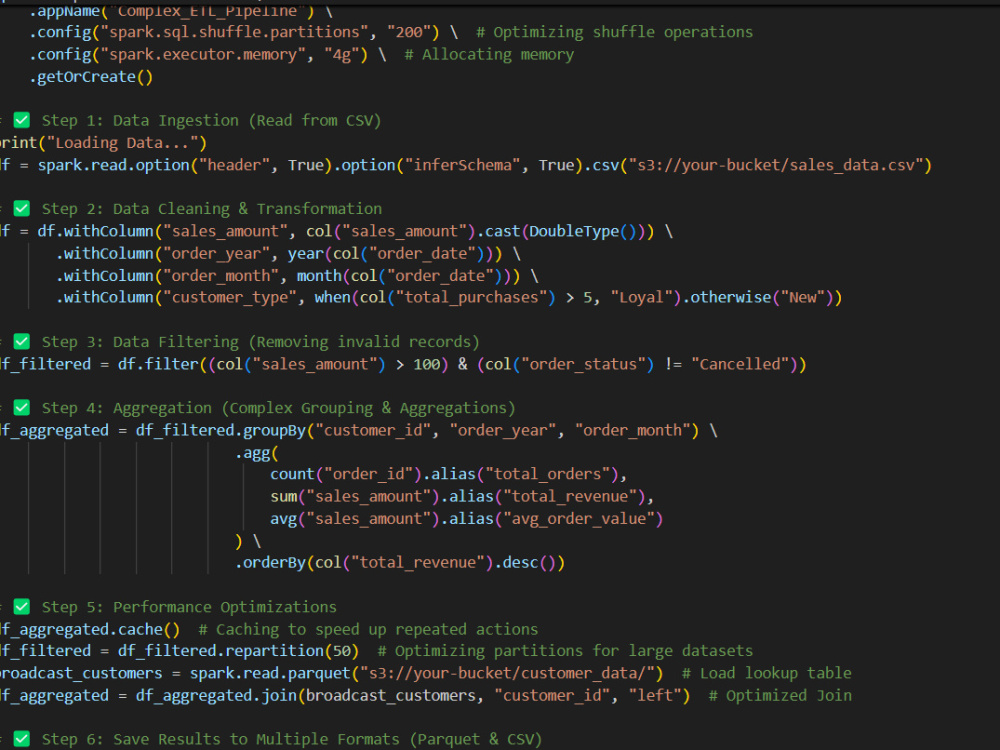Screen dimensions: 1000x750
Task: Click the "avg_order_value" alias string
Action: pos(578,518)
